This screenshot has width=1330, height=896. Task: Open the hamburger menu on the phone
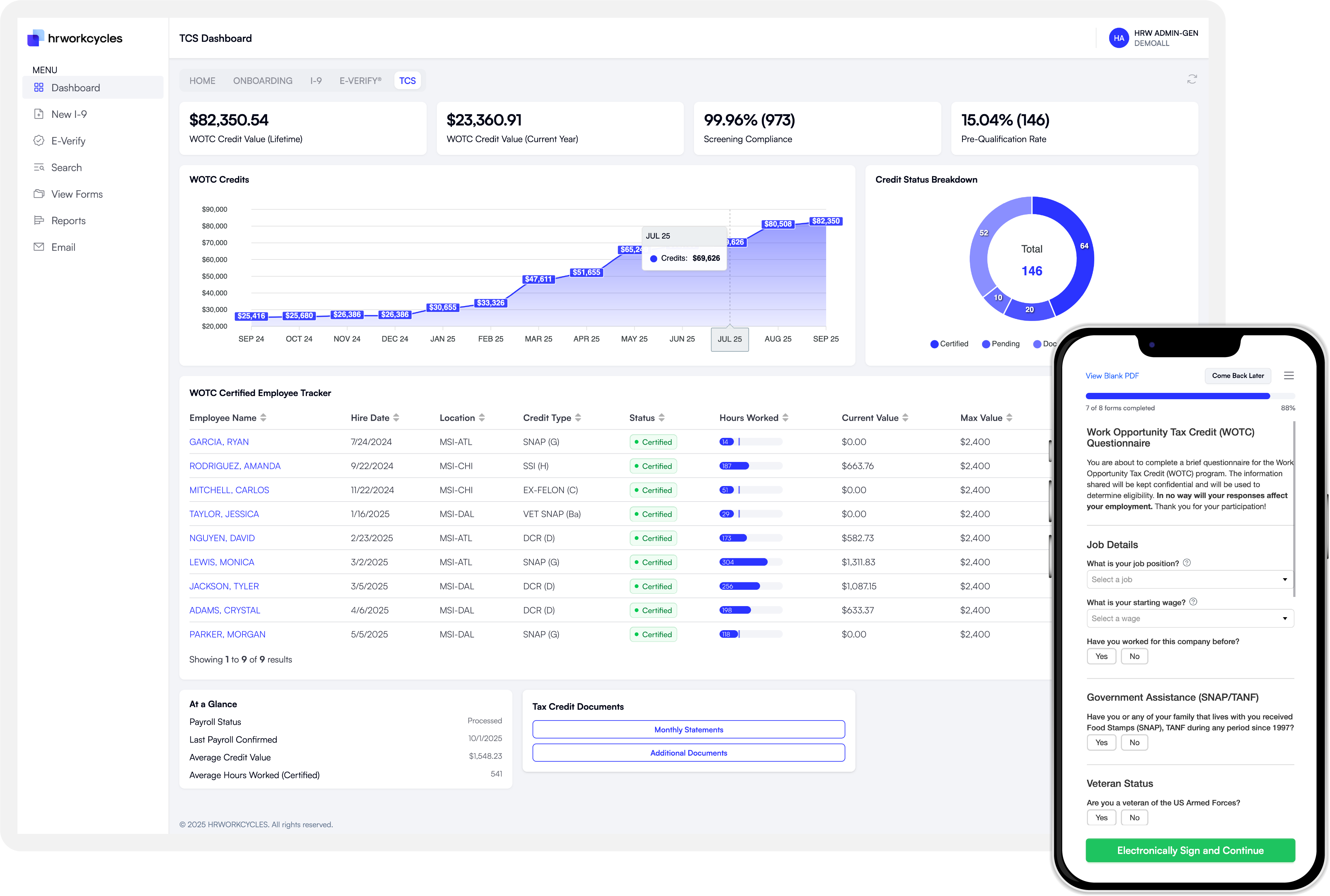[x=1288, y=375]
